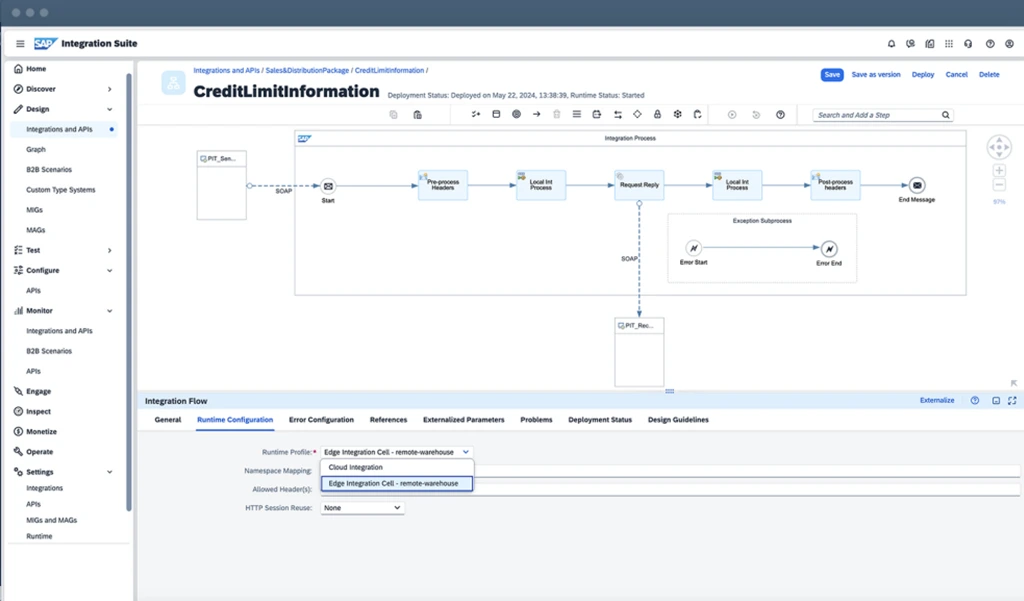Open the Validator icon in the toolbar
This screenshot has height=601, width=1024.
(x=697, y=114)
